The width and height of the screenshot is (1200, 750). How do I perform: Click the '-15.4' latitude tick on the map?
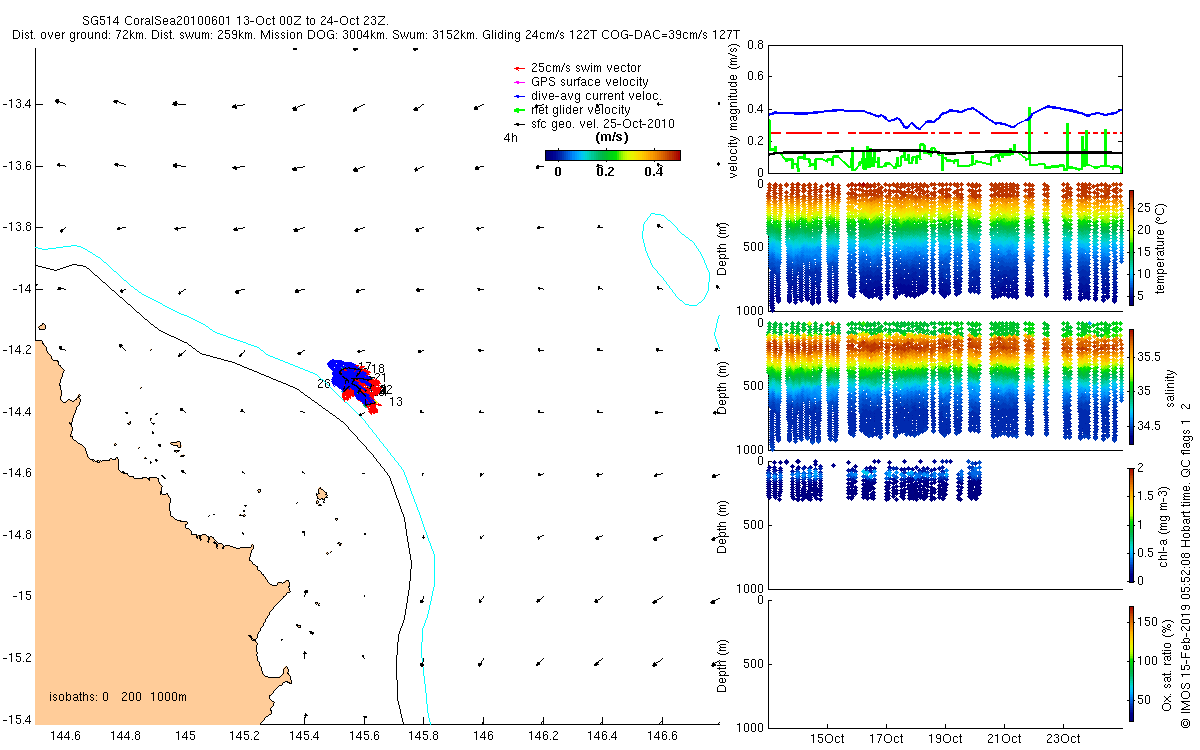(17, 719)
